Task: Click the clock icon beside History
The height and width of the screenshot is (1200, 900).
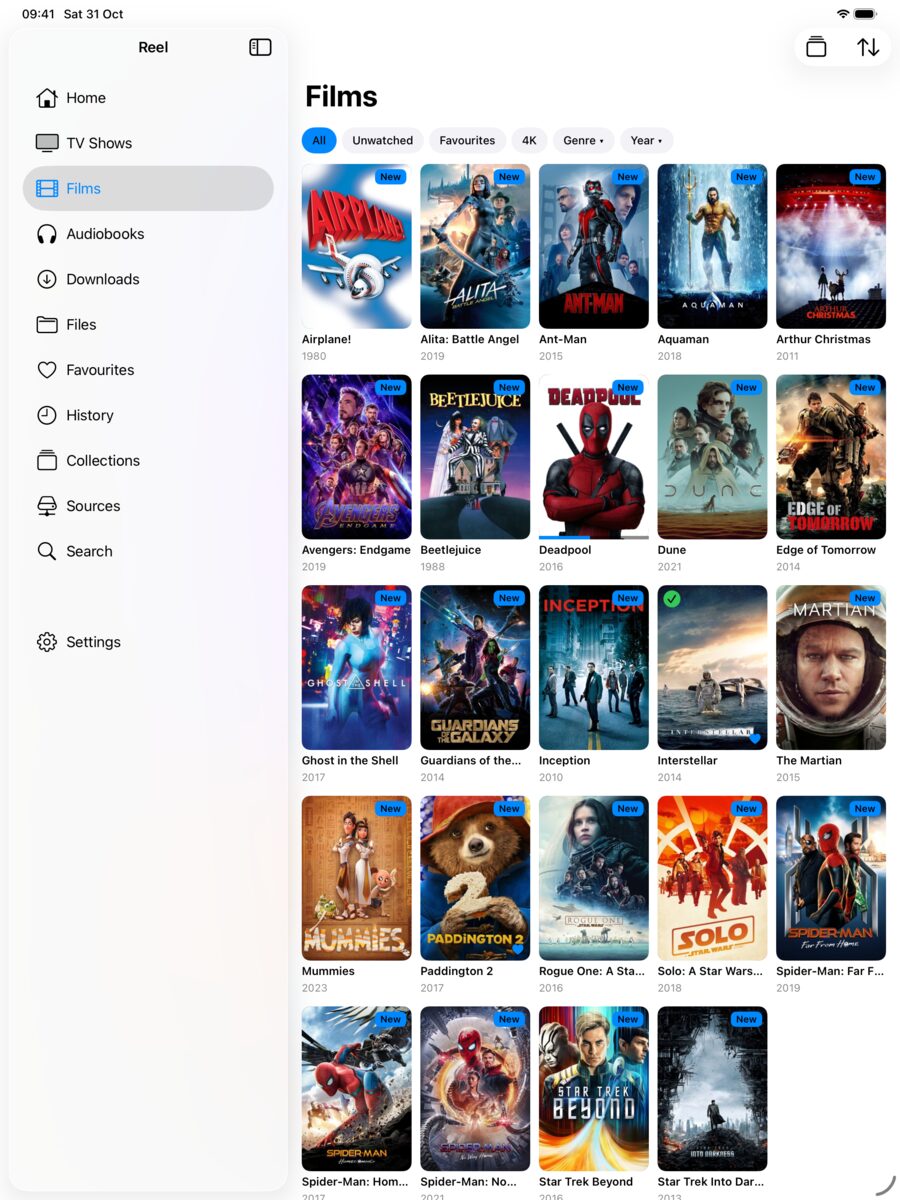Action: pos(47,415)
